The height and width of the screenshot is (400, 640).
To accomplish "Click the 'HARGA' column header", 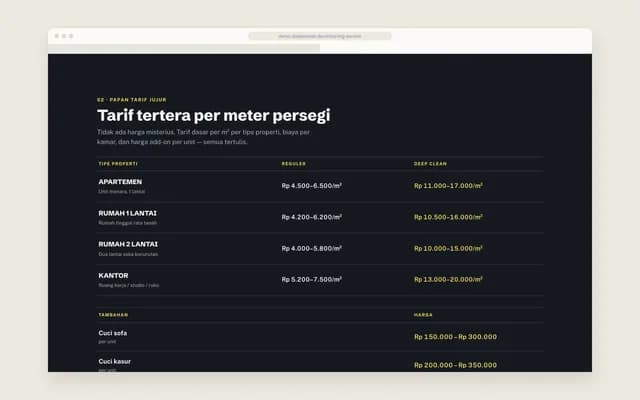I will click(x=423, y=315).
